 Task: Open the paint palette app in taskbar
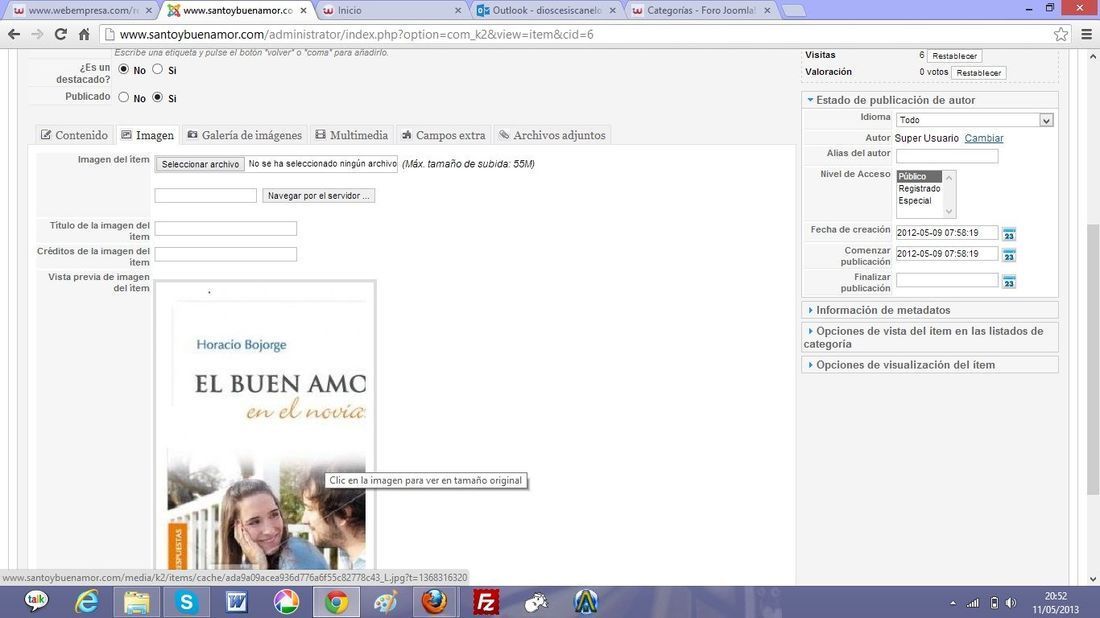point(386,602)
